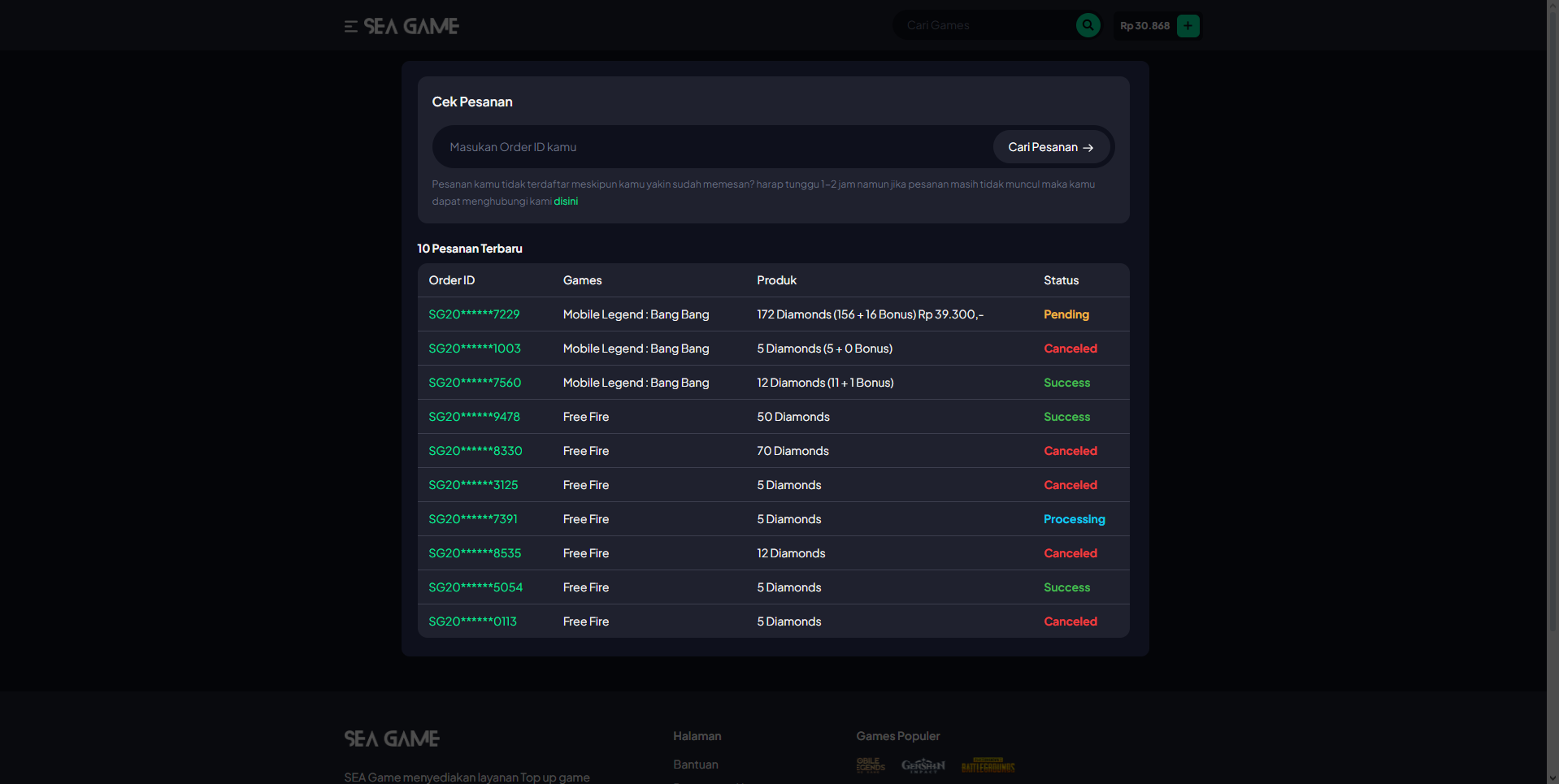Open order SG20******7229
1559x784 pixels.
click(x=474, y=314)
